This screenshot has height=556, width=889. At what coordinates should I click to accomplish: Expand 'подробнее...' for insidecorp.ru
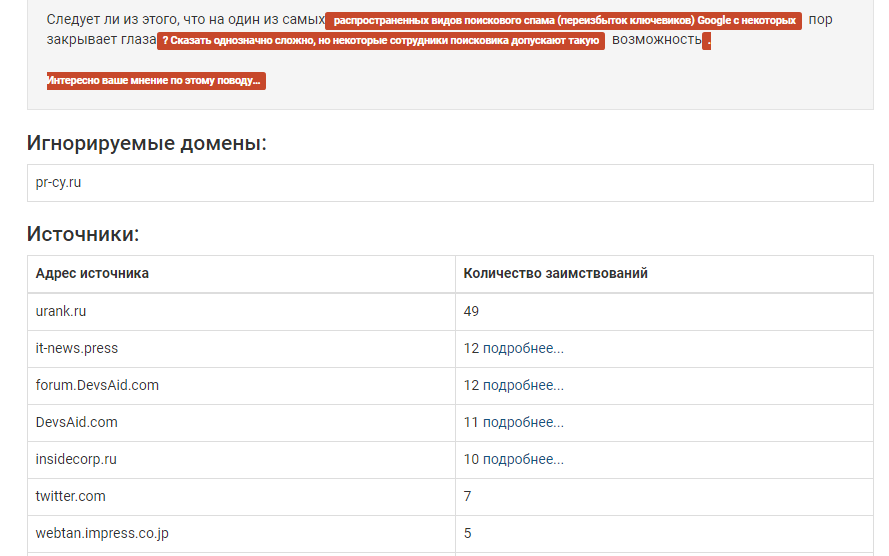[x=523, y=459]
